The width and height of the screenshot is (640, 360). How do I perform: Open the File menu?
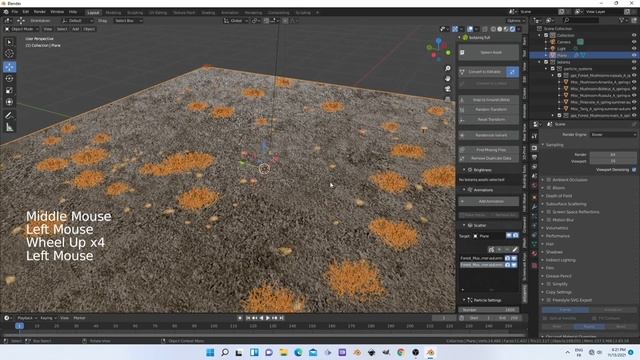pos(15,12)
